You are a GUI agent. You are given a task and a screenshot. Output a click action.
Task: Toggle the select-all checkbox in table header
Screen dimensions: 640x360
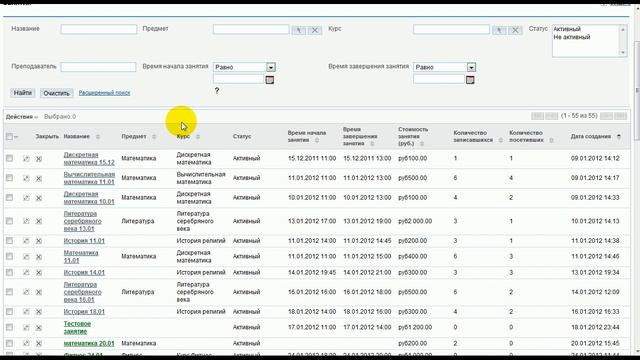pos(9,136)
